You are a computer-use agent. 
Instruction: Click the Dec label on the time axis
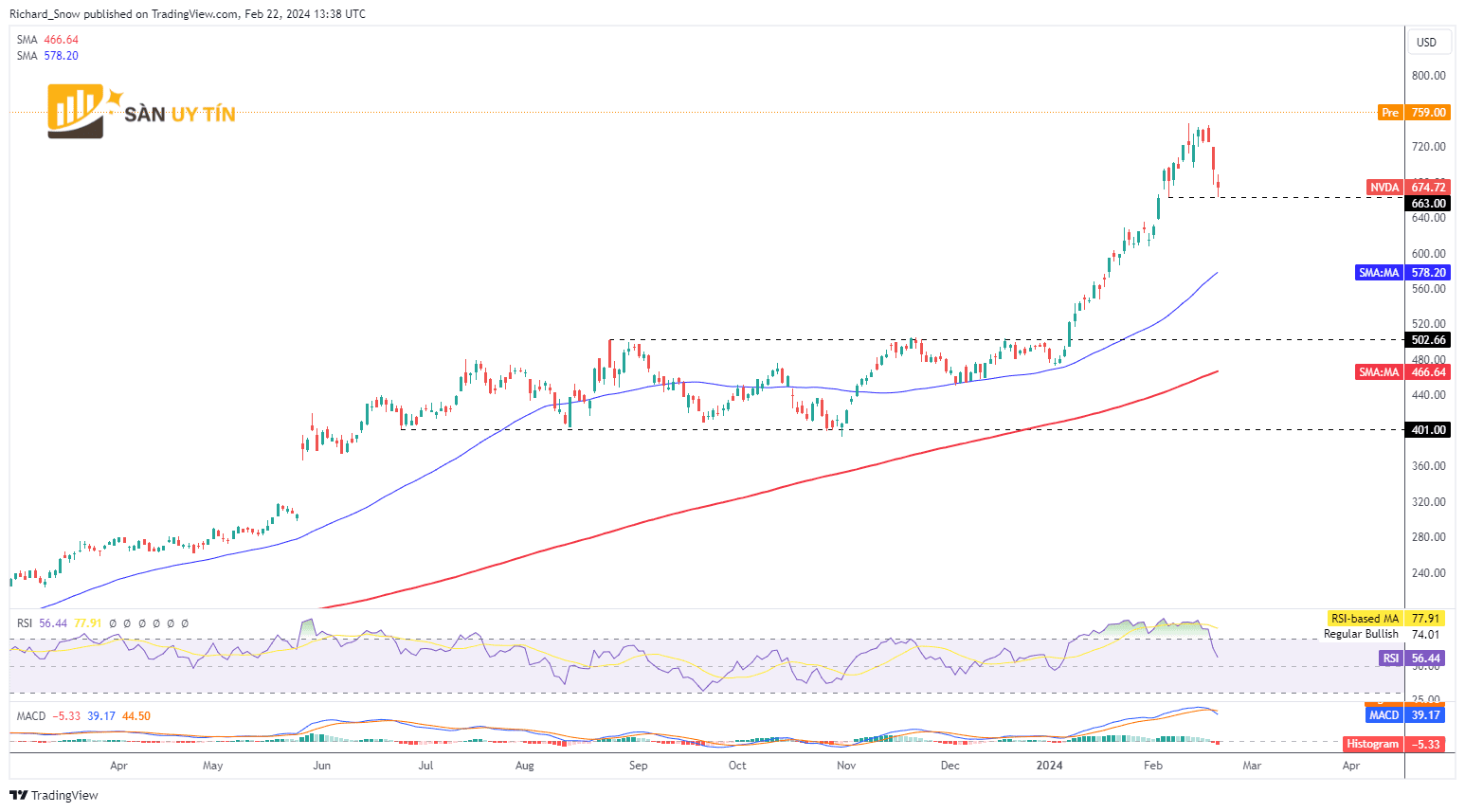pyautogui.click(x=950, y=766)
